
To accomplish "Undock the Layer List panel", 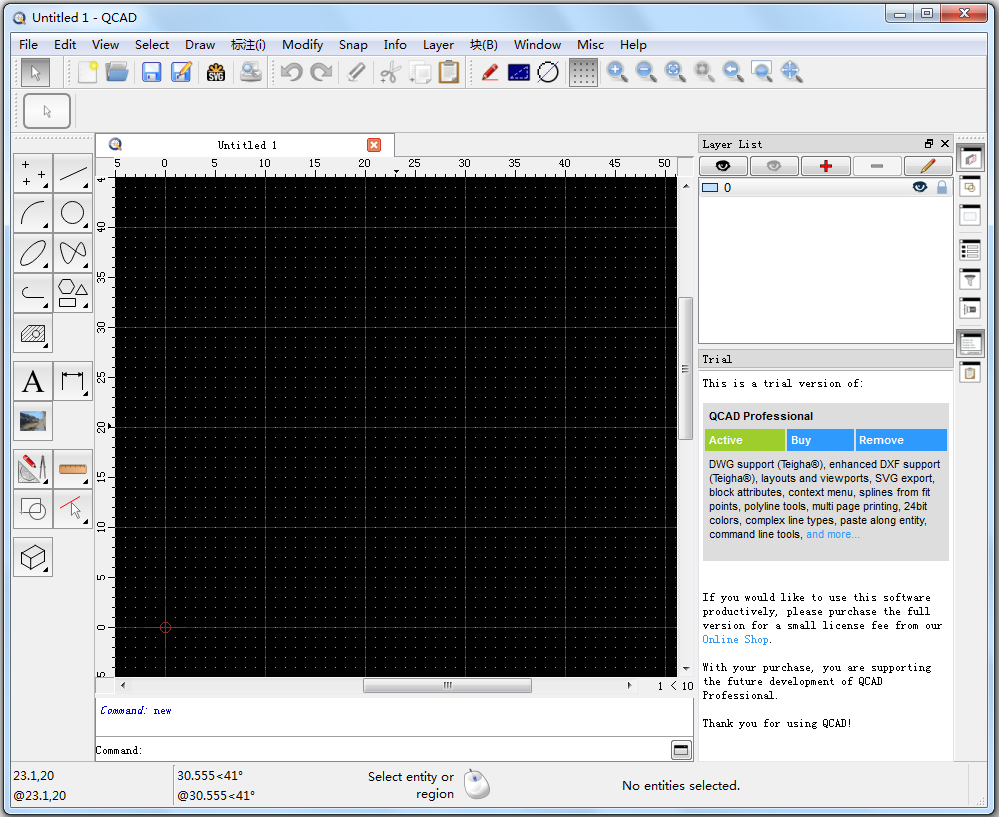I will [x=929, y=144].
